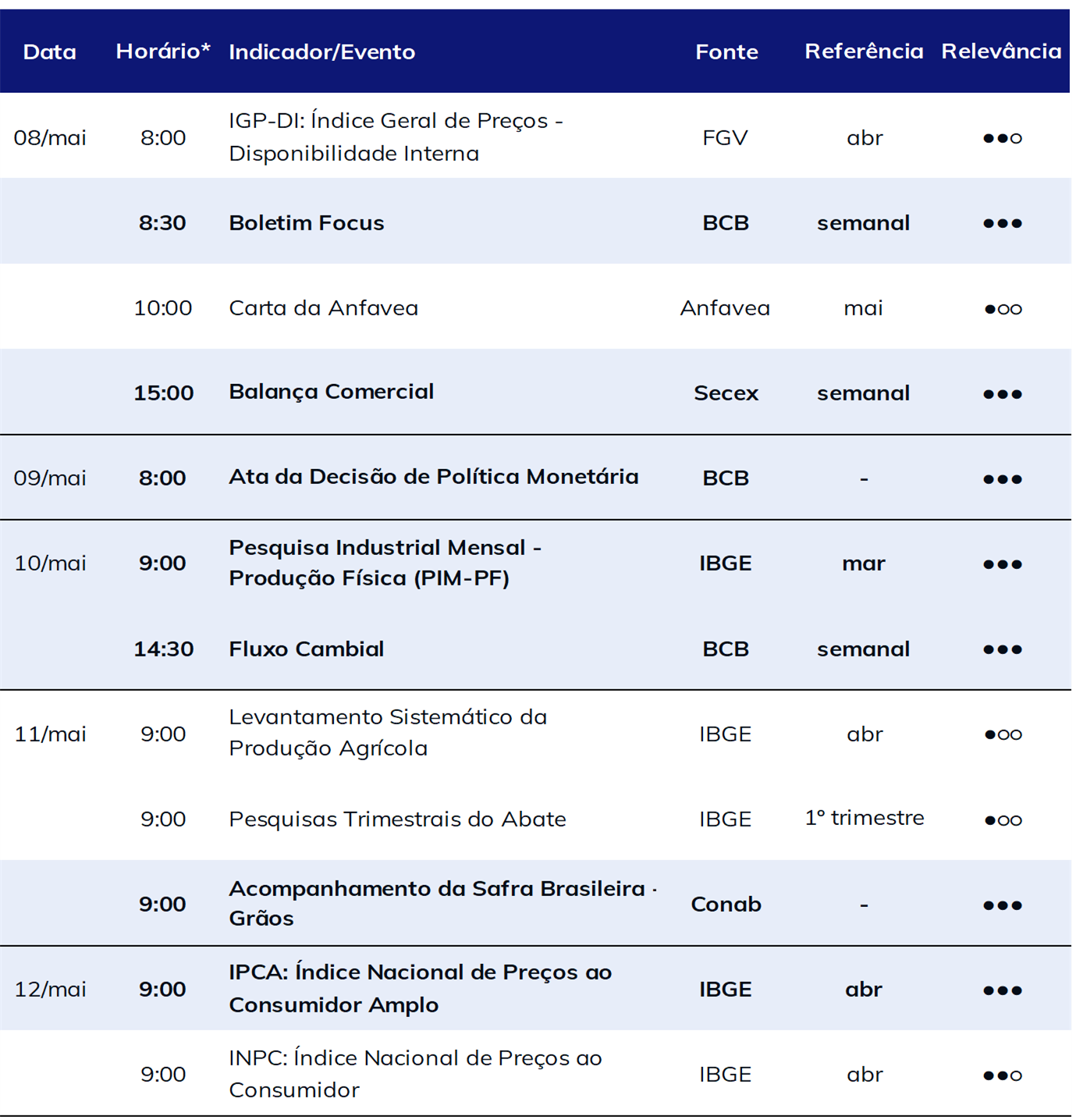Select the '12/mai' date cell

click(x=50, y=989)
